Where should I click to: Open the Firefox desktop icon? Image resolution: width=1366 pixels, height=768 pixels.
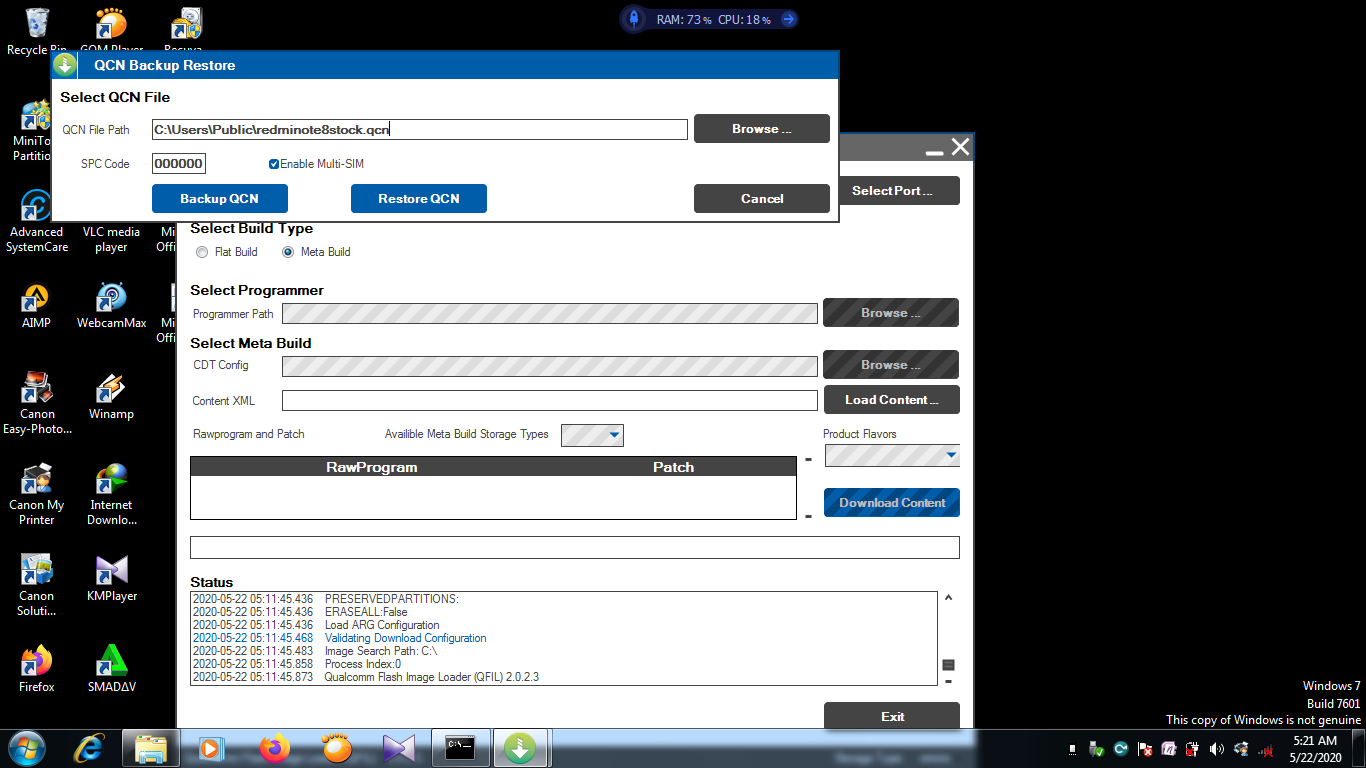coord(37,670)
